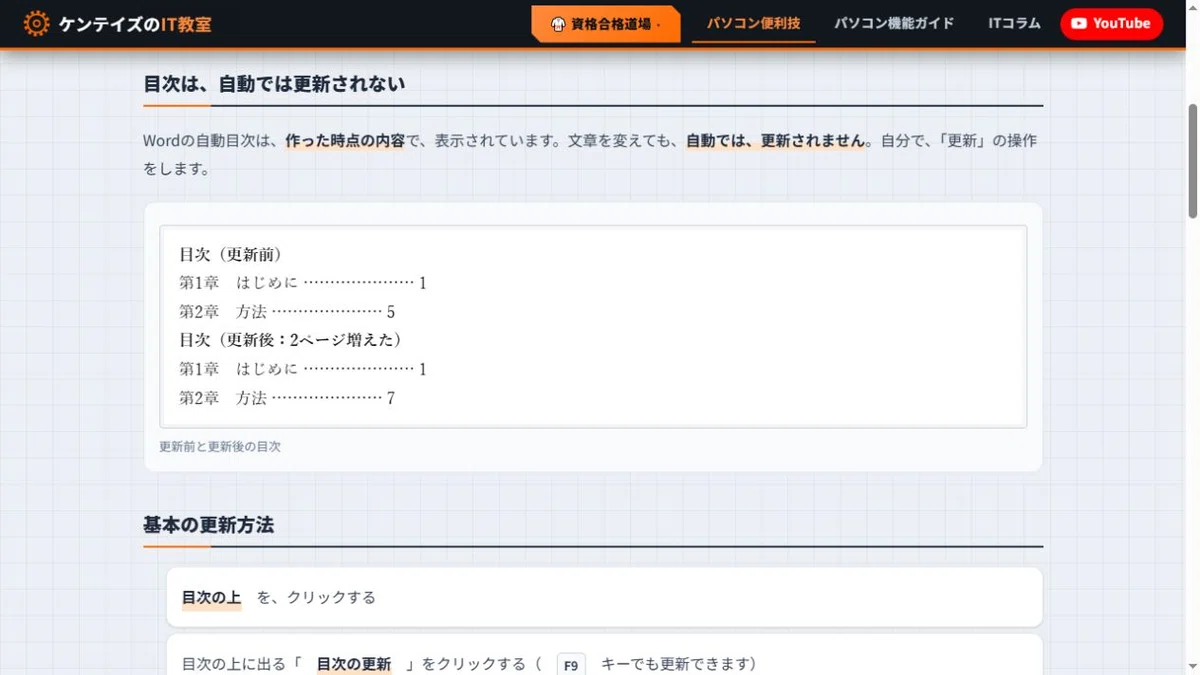Image resolution: width=1200 pixels, height=675 pixels.
Task: Click the orange gear logo icon
Action: tap(36, 24)
